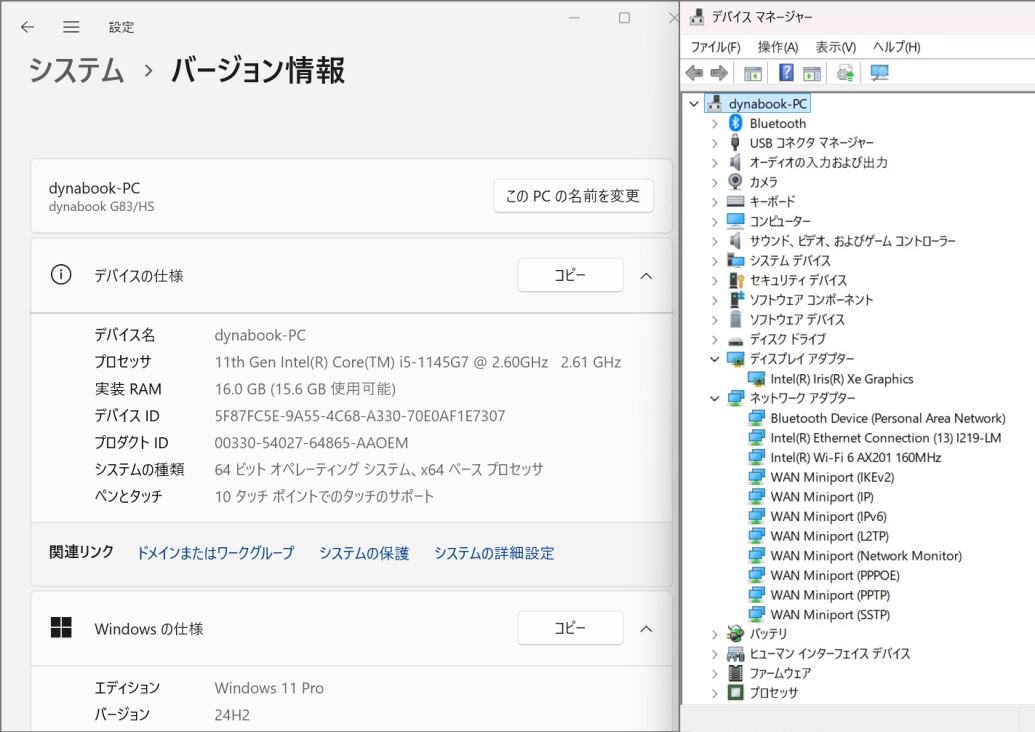Expand the カメラ device category
The width and height of the screenshot is (1035, 732).
714,182
